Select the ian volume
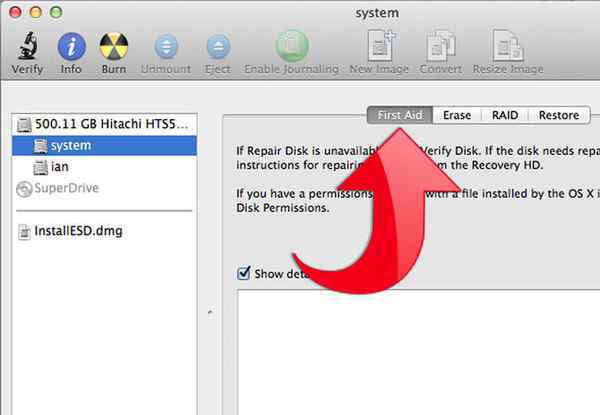600x415 pixels. pyautogui.click(x=104, y=167)
